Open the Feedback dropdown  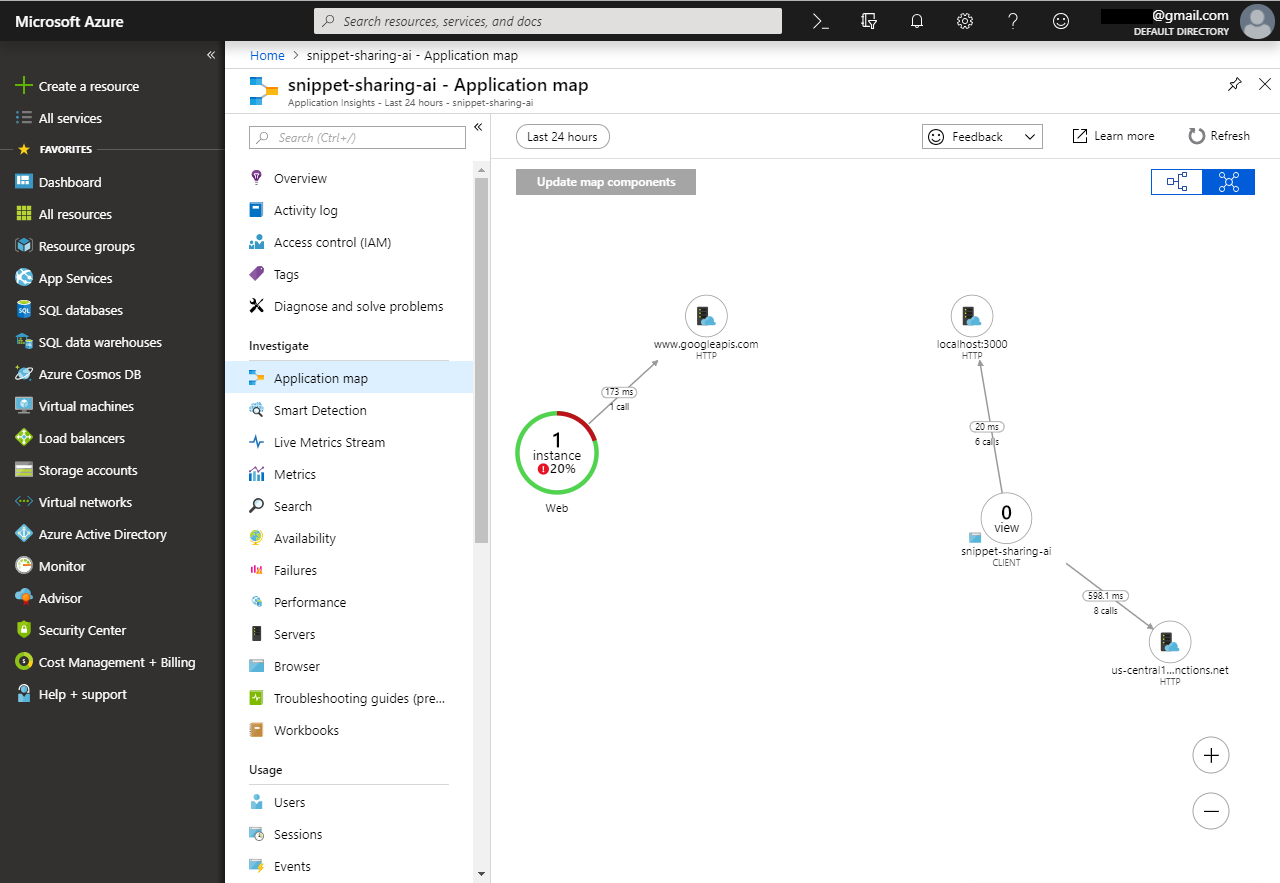tap(982, 137)
